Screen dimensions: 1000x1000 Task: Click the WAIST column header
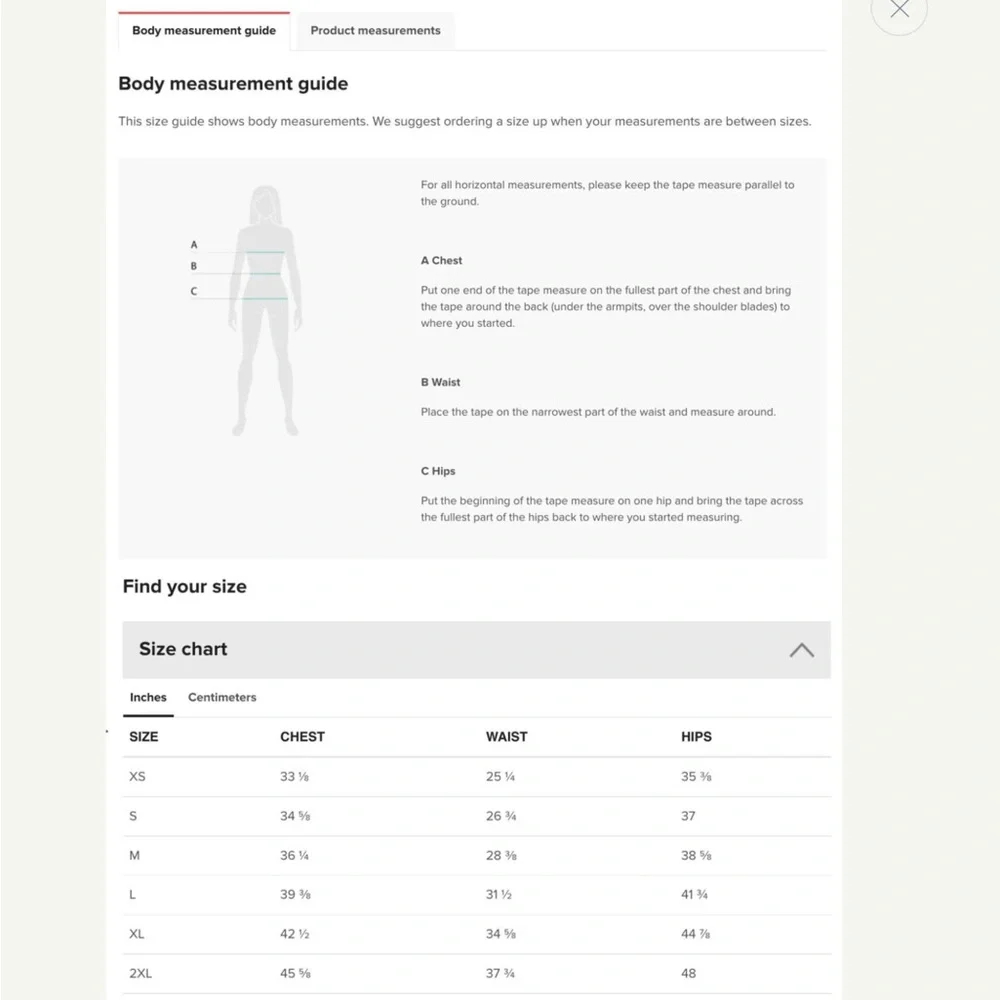[x=506, y=737]
